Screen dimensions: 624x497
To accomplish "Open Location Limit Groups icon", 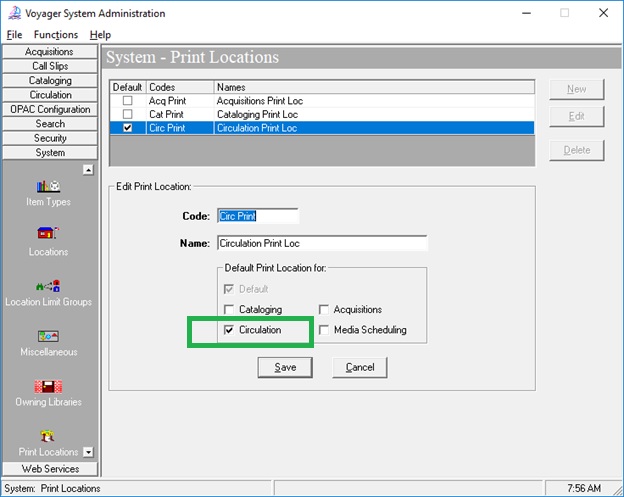I will coord(48,286).
